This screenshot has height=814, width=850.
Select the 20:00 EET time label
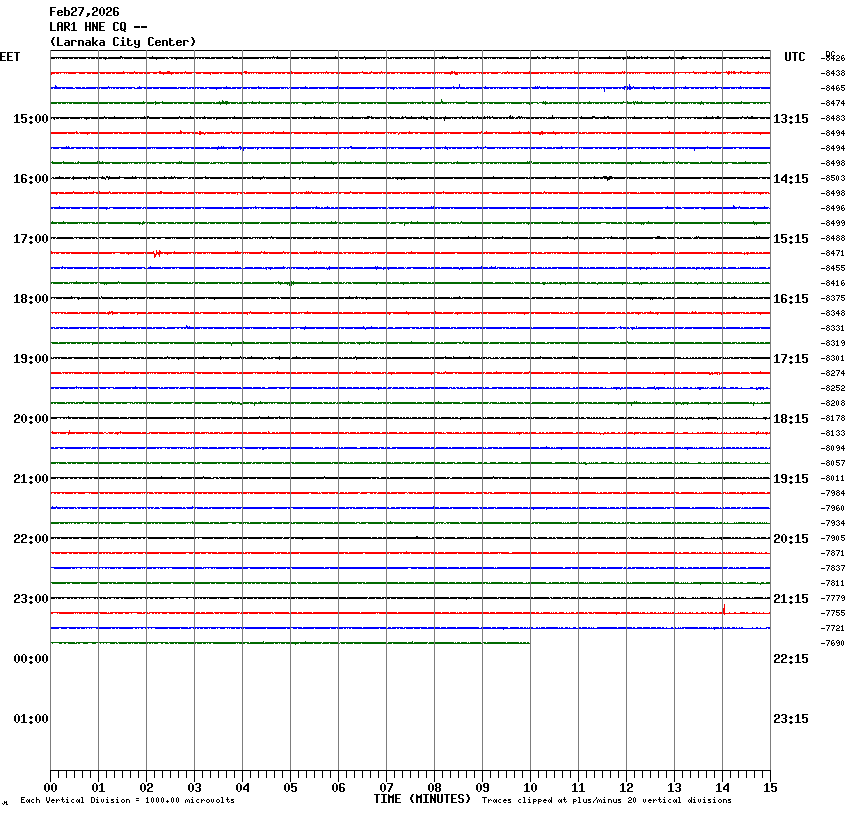(30, 419)
